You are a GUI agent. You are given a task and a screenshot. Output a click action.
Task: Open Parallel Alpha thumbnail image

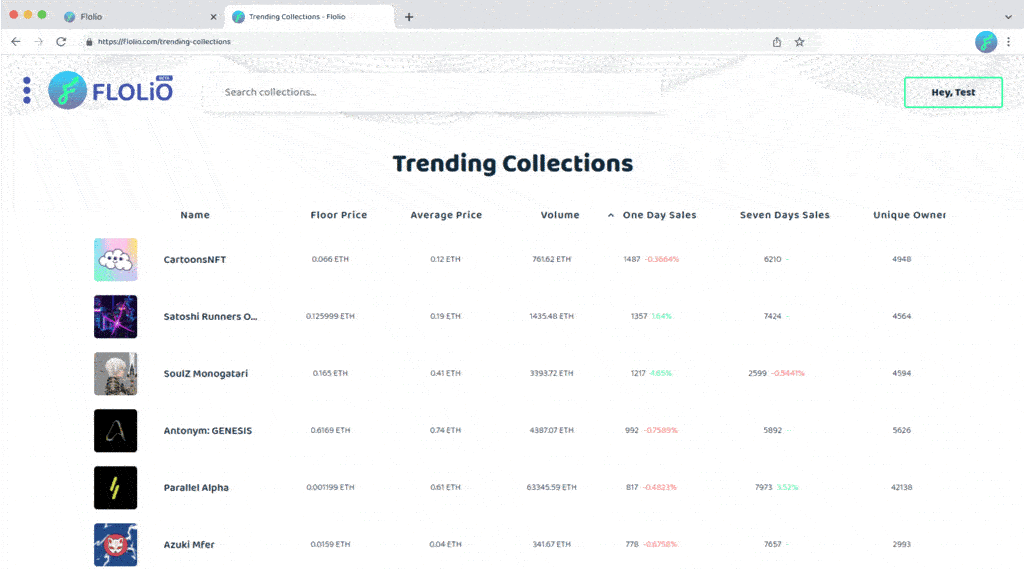pyautogui.click(x=116, y=487)
